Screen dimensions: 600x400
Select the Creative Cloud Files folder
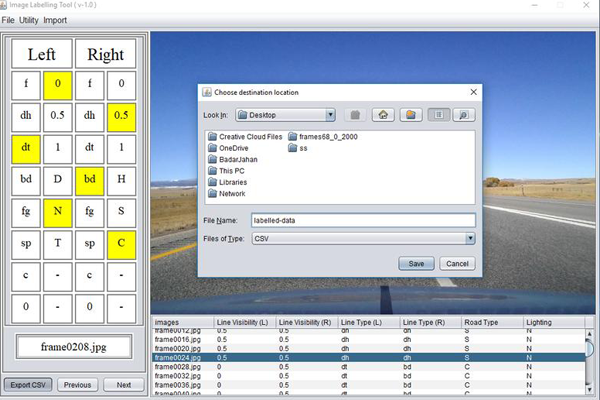click(245, 137)
